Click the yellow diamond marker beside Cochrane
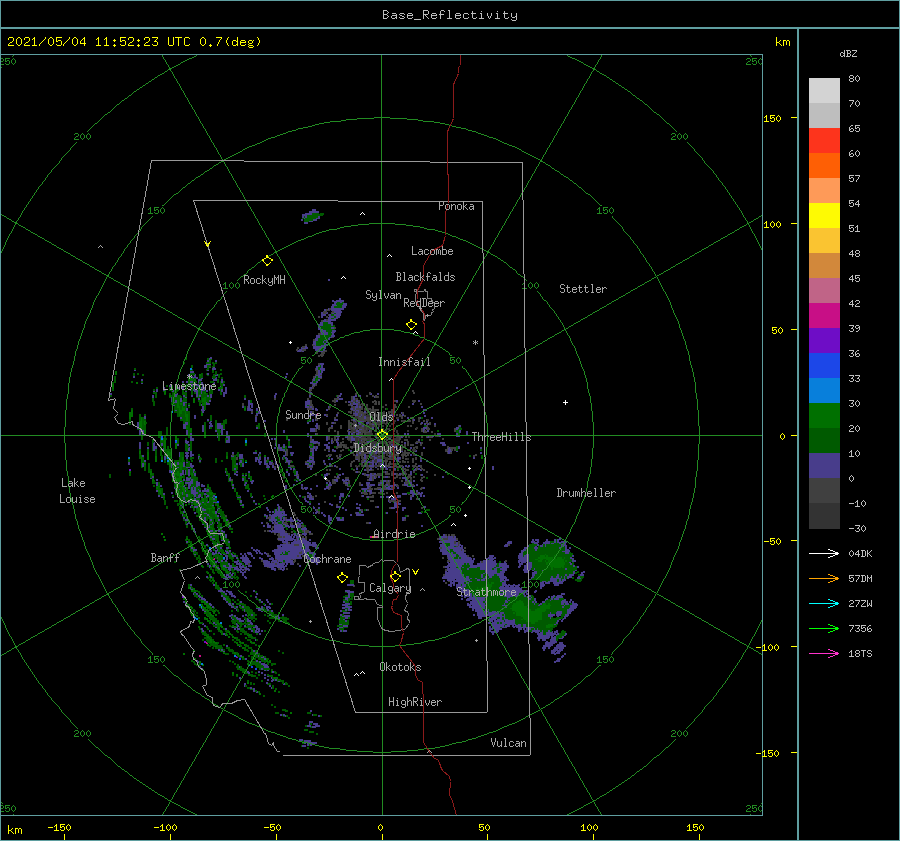Image resolution: width=900 pixels, height=841 pixels. point(342,578)
